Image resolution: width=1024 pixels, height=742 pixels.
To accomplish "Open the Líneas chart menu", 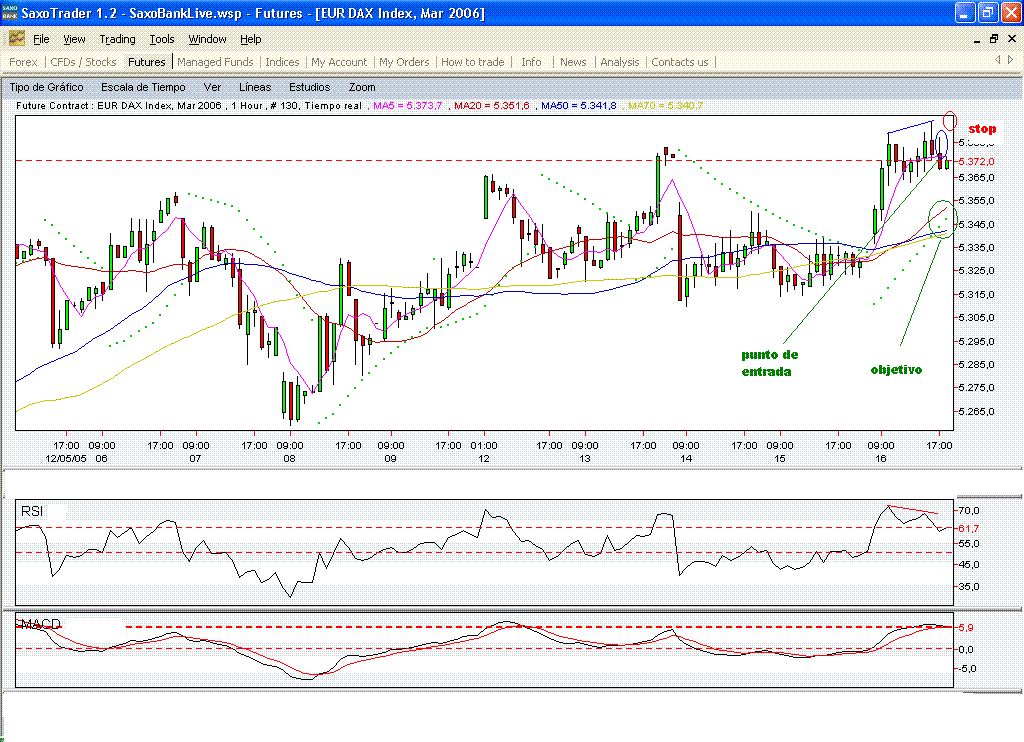I will pyautogui.click(x=255, y=87).
